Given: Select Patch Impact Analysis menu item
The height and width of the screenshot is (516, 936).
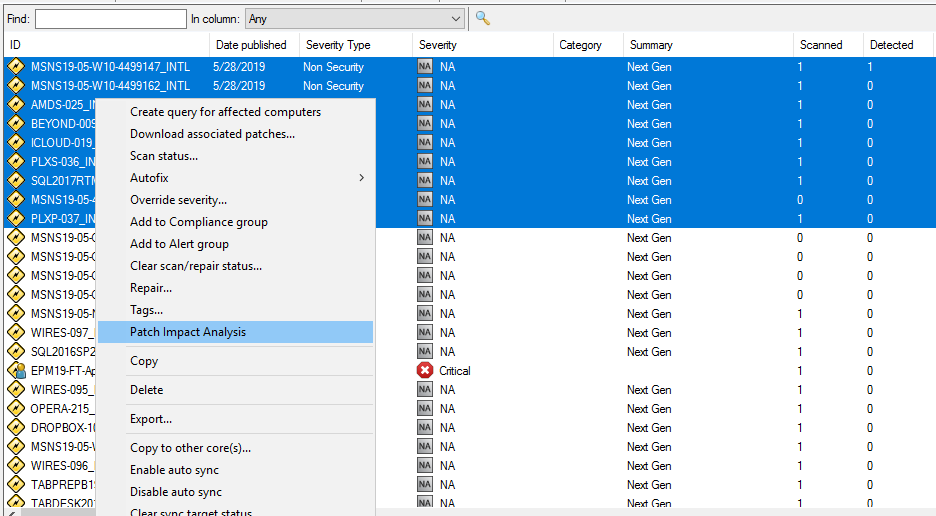Looking at the screenshot, I should 188,332.
